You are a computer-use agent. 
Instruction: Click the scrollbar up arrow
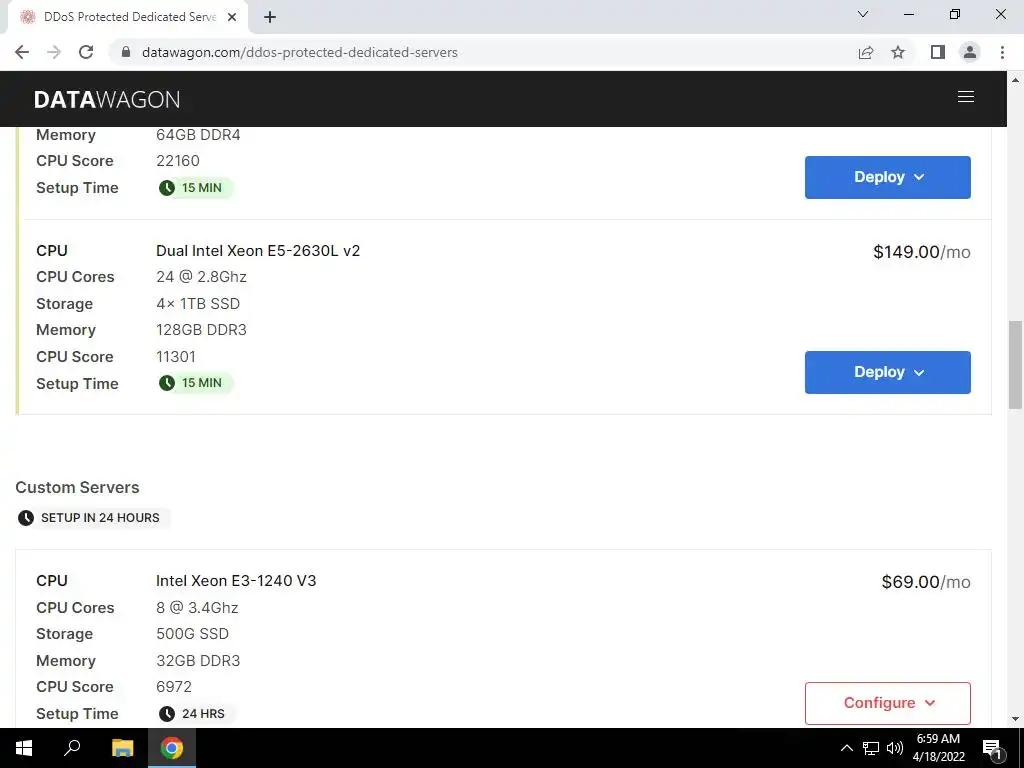click(1015, 80)
